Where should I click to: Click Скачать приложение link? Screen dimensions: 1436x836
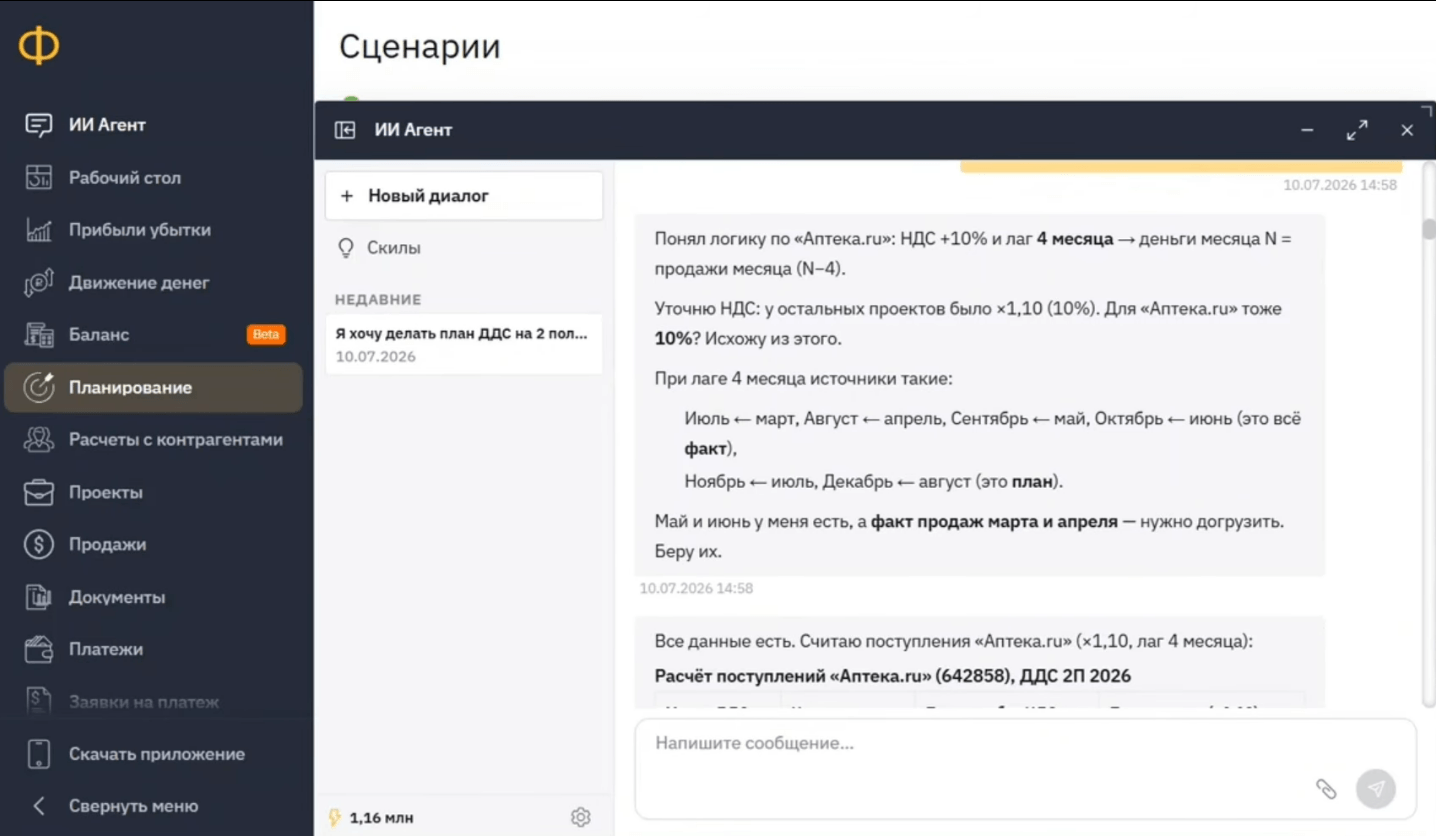point(157,754)
